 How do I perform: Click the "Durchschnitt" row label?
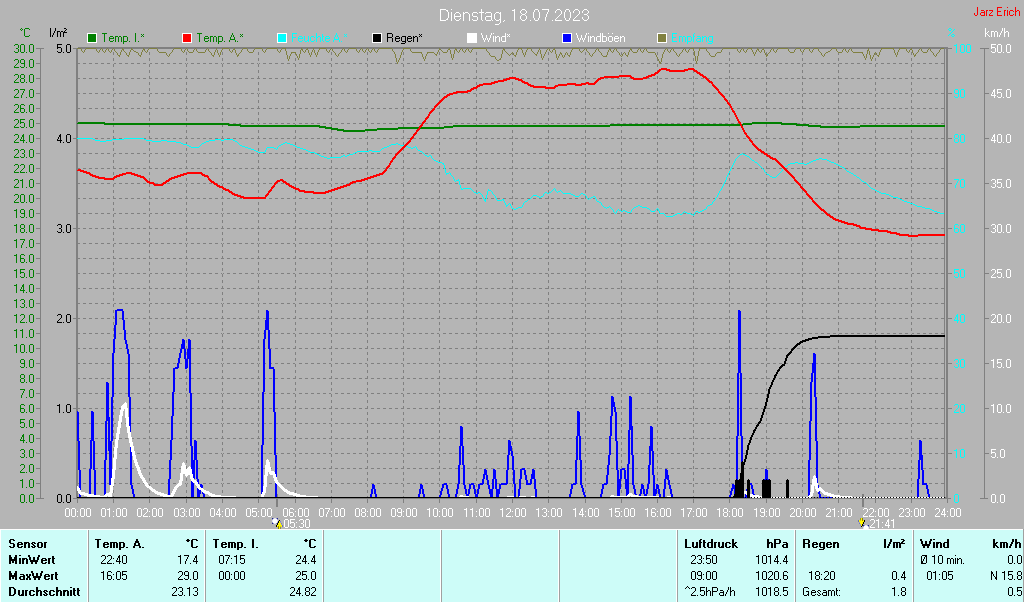[44, 592]
